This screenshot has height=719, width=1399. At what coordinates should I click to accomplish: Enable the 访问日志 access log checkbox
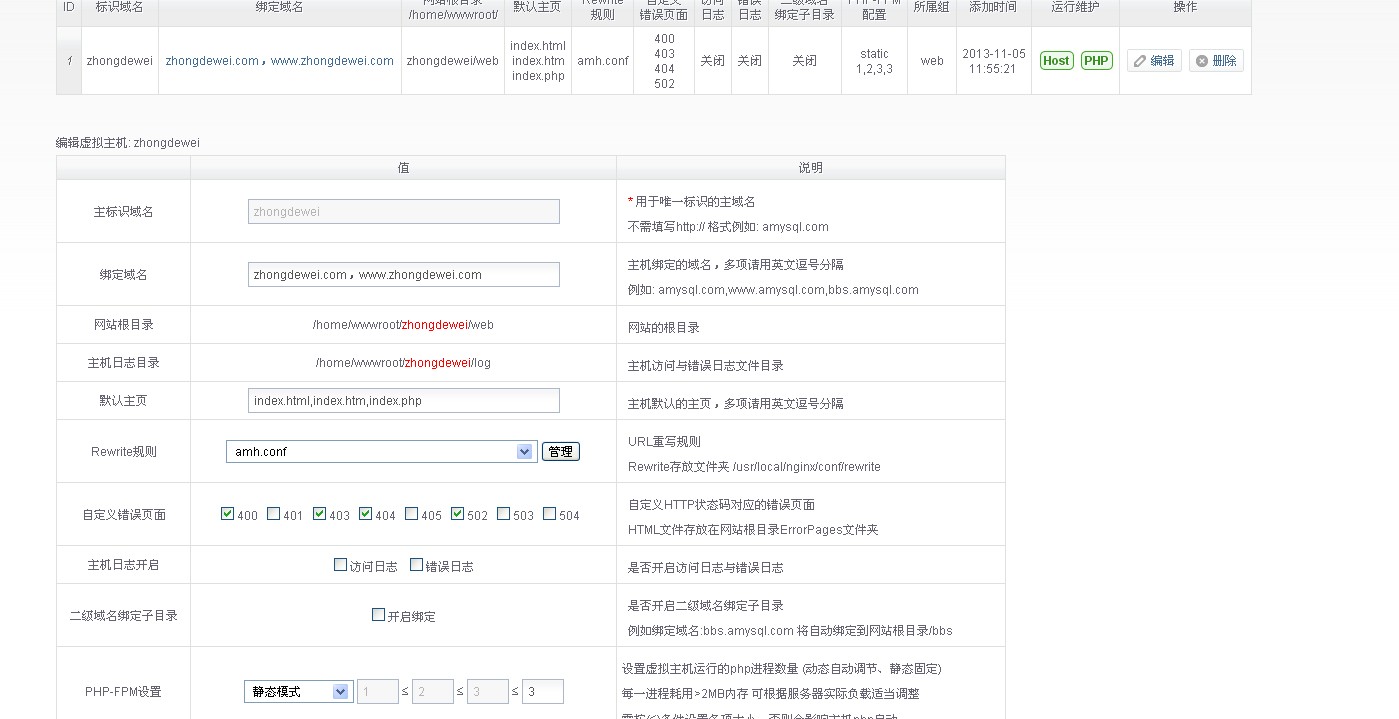point(341,565)
